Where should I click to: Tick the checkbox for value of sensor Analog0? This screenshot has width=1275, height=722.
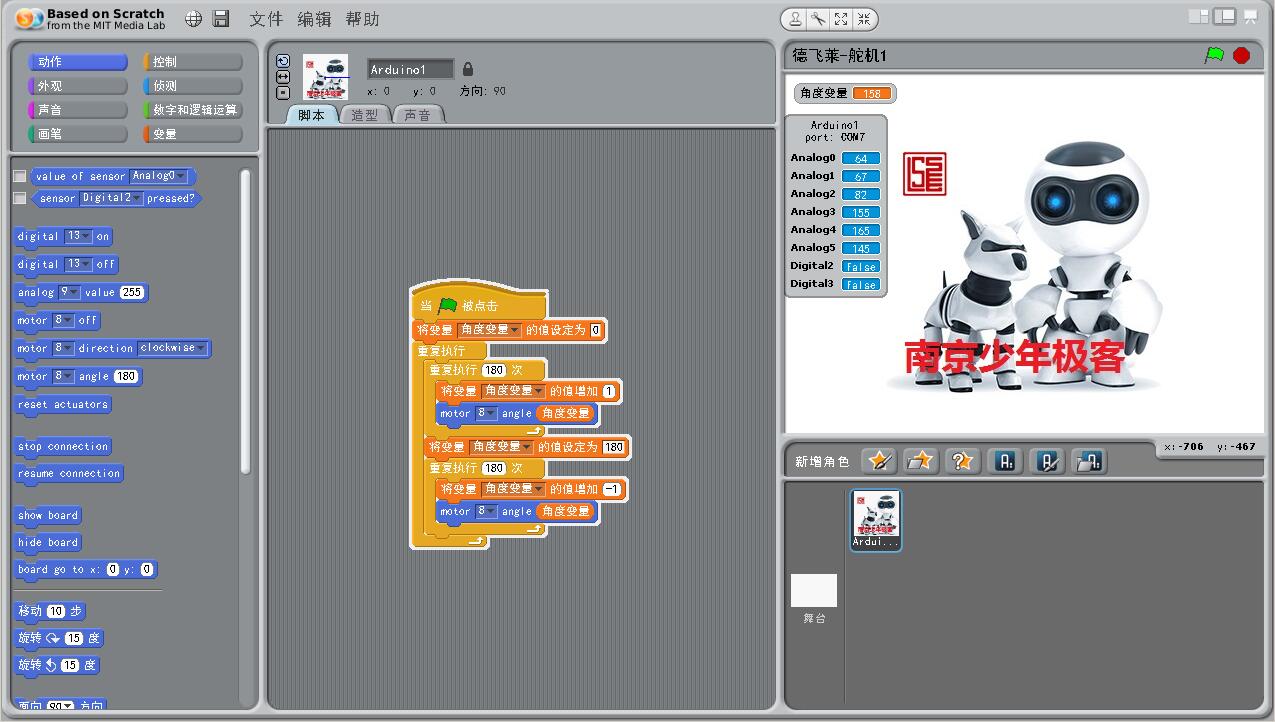20,176
